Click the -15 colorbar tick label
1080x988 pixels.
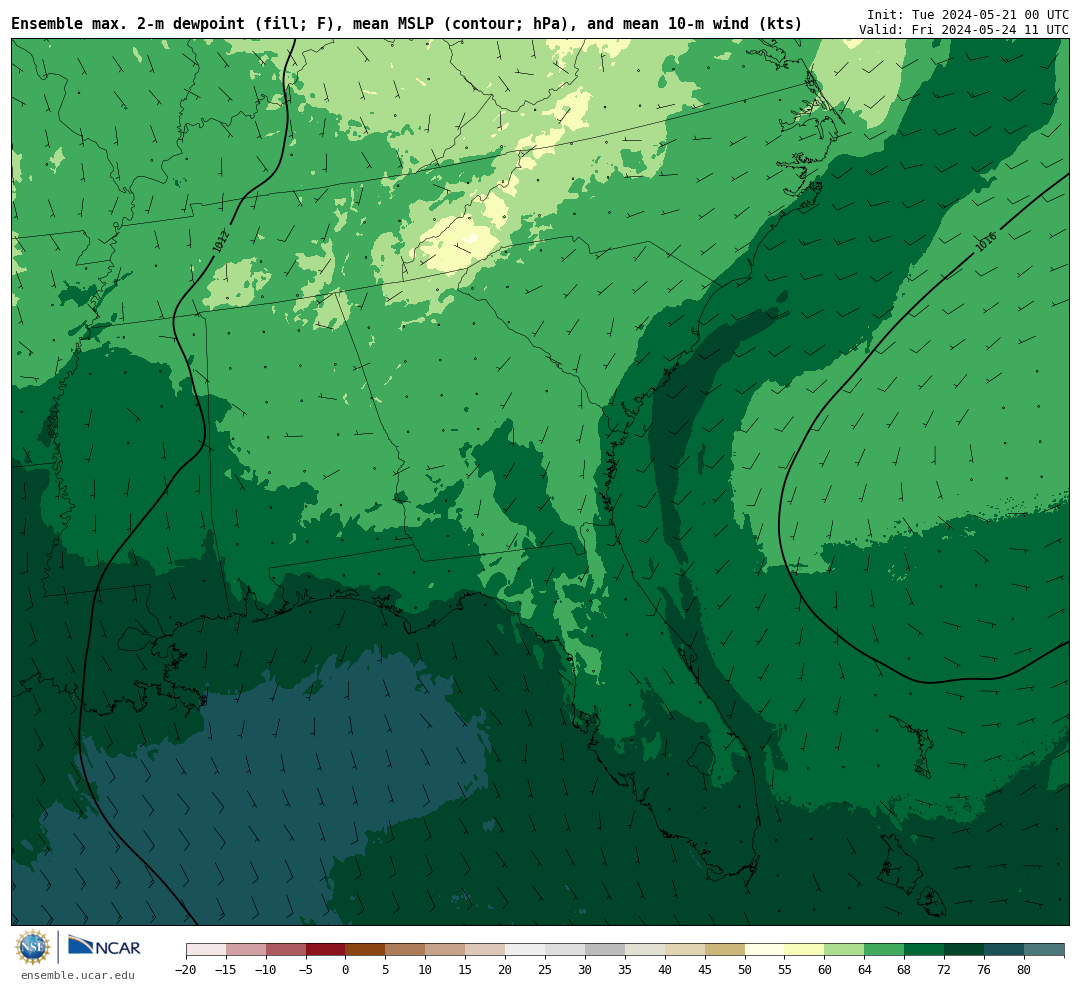point(226,970)
